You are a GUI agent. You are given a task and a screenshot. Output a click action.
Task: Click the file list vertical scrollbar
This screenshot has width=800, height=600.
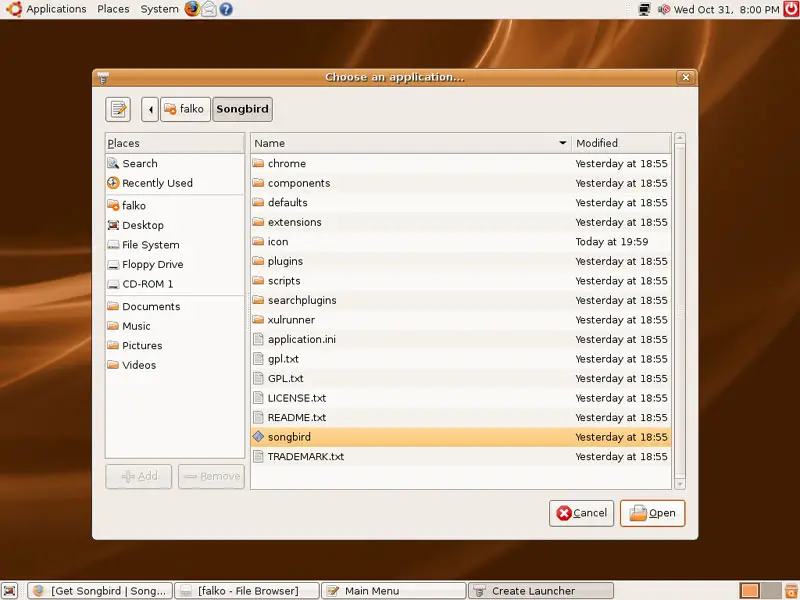tap(680, 311)
